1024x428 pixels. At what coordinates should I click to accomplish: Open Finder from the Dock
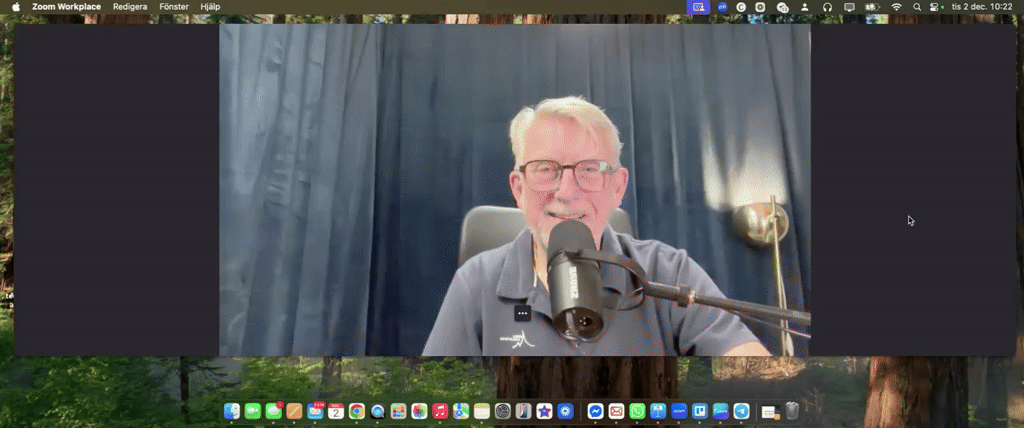(232, 411)
